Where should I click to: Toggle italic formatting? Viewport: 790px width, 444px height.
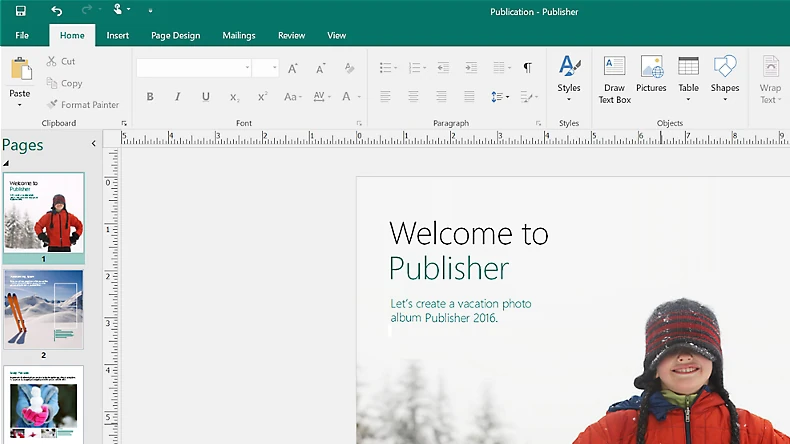pyautogui.click(x=177, y=97)
